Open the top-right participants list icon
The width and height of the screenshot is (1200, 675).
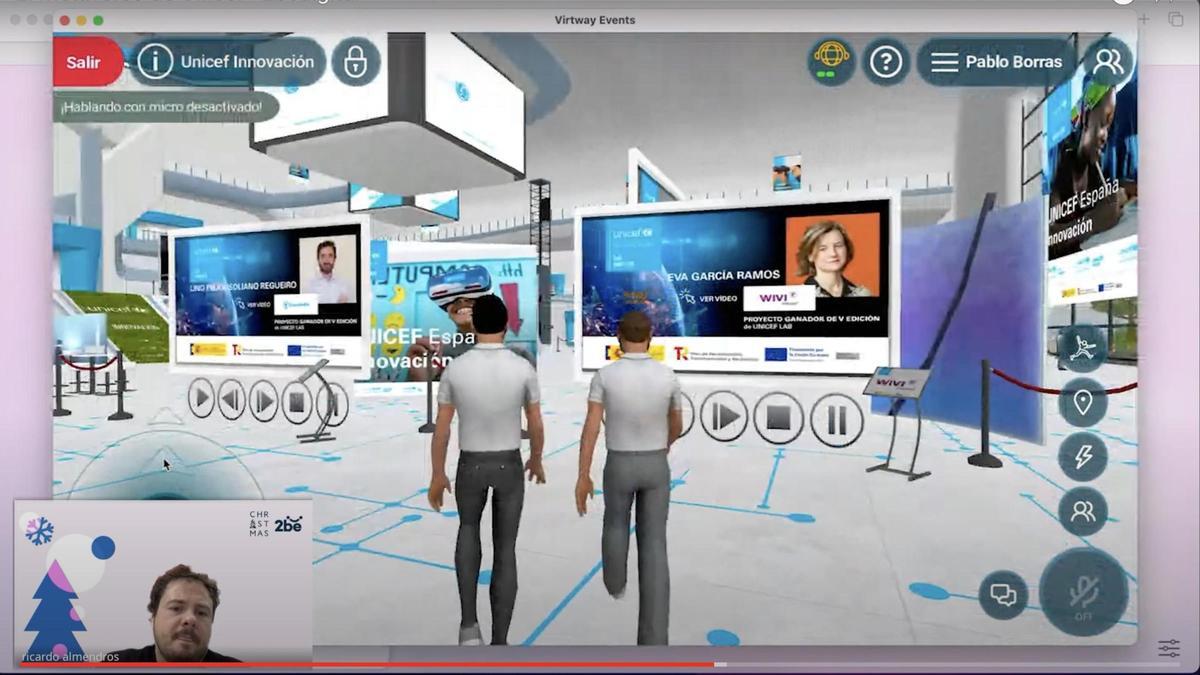pyautogui.click(x=1108, y=62)
